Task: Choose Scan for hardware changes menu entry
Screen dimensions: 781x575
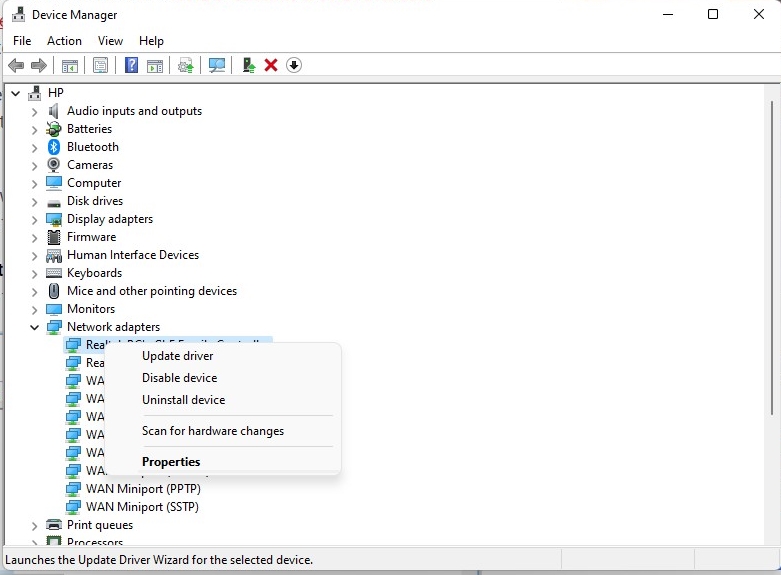Action: tap(213, 431)
